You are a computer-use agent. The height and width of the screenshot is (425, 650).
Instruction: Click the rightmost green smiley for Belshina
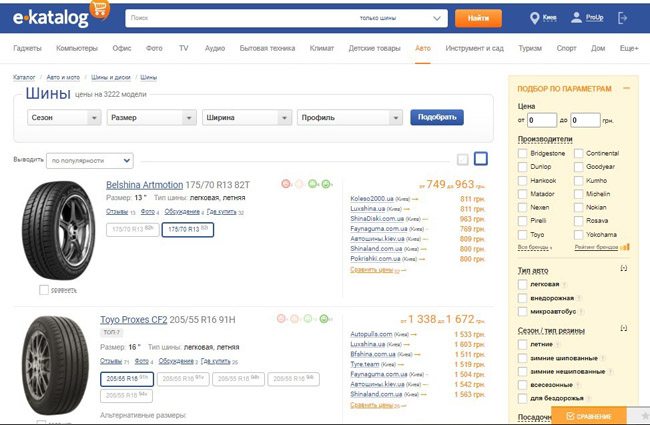pos(326,183)
